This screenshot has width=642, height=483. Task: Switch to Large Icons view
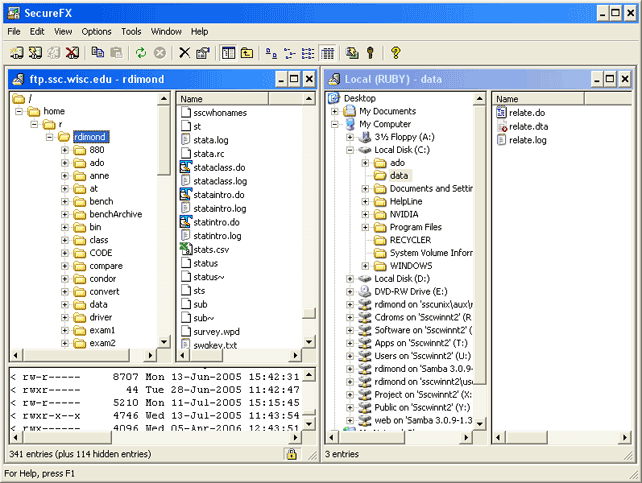click(271, 53)
